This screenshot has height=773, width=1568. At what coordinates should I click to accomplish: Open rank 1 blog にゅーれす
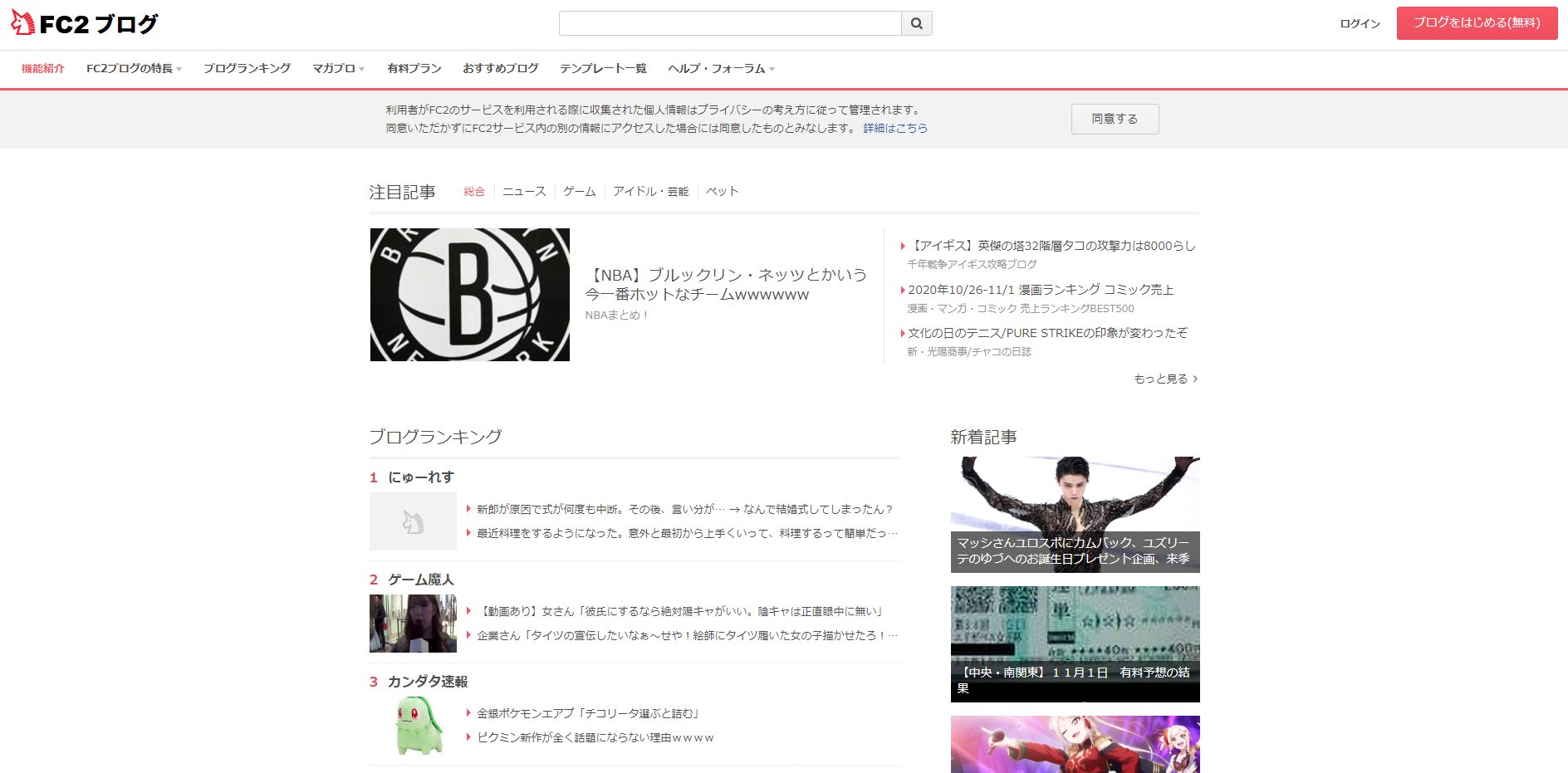[x=421, y=477]
